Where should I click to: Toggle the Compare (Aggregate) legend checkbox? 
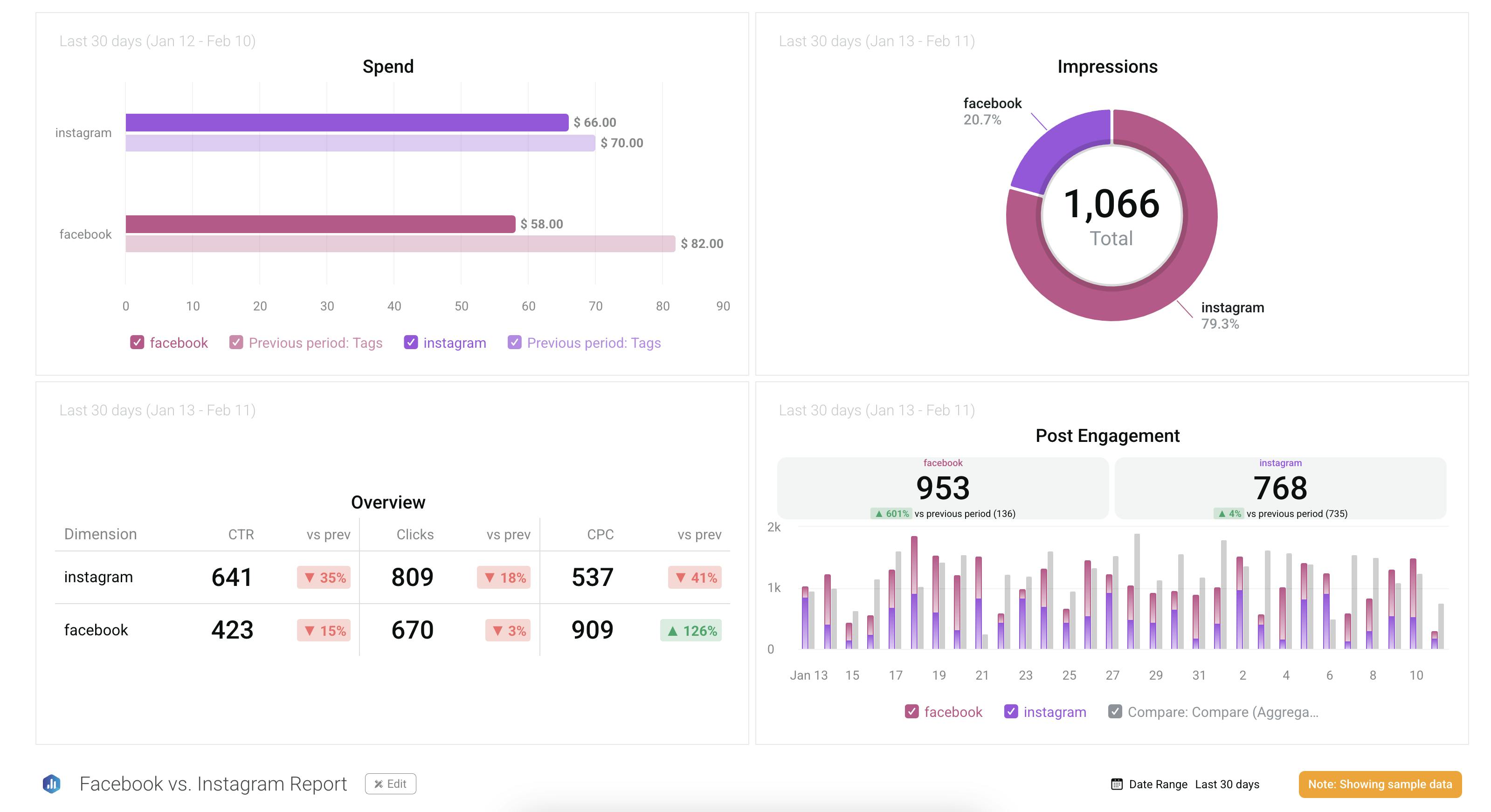pos(1115,711)
